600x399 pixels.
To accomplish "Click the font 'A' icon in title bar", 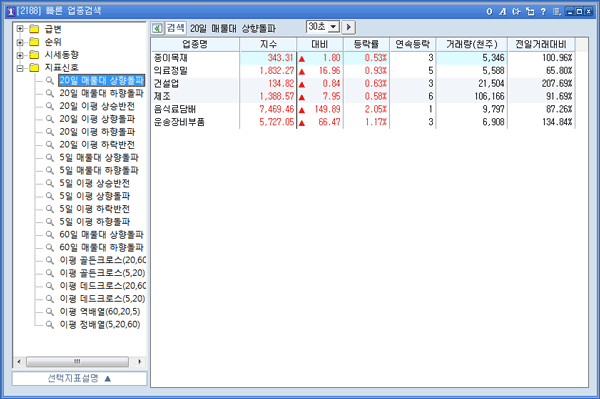I will click(502, 11).
